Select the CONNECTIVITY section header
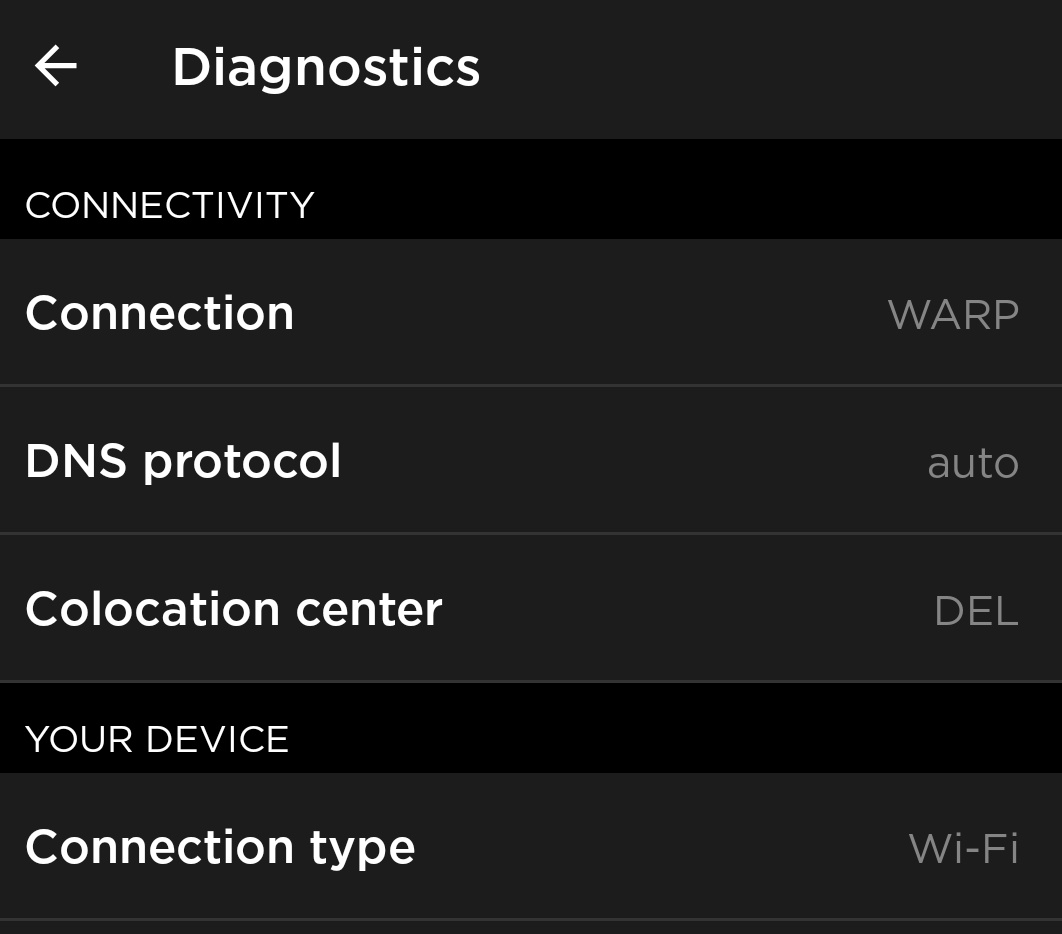Viewport: 1062px width, 934px height. pos(169,204)
